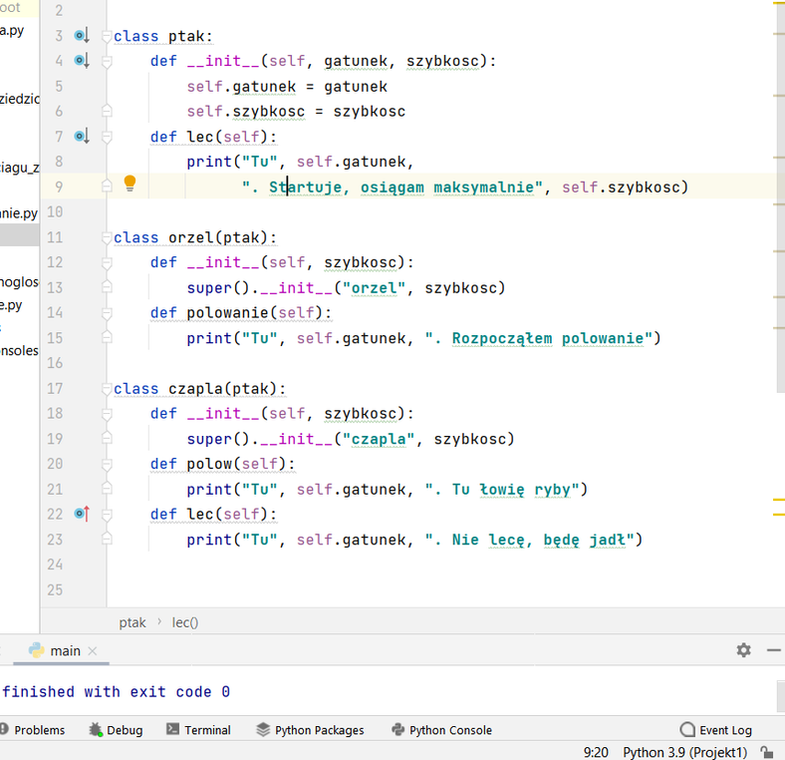The image size is (785, 760).
Task: Click lec() in the breadcrumb bar
Action: [185, 622]
